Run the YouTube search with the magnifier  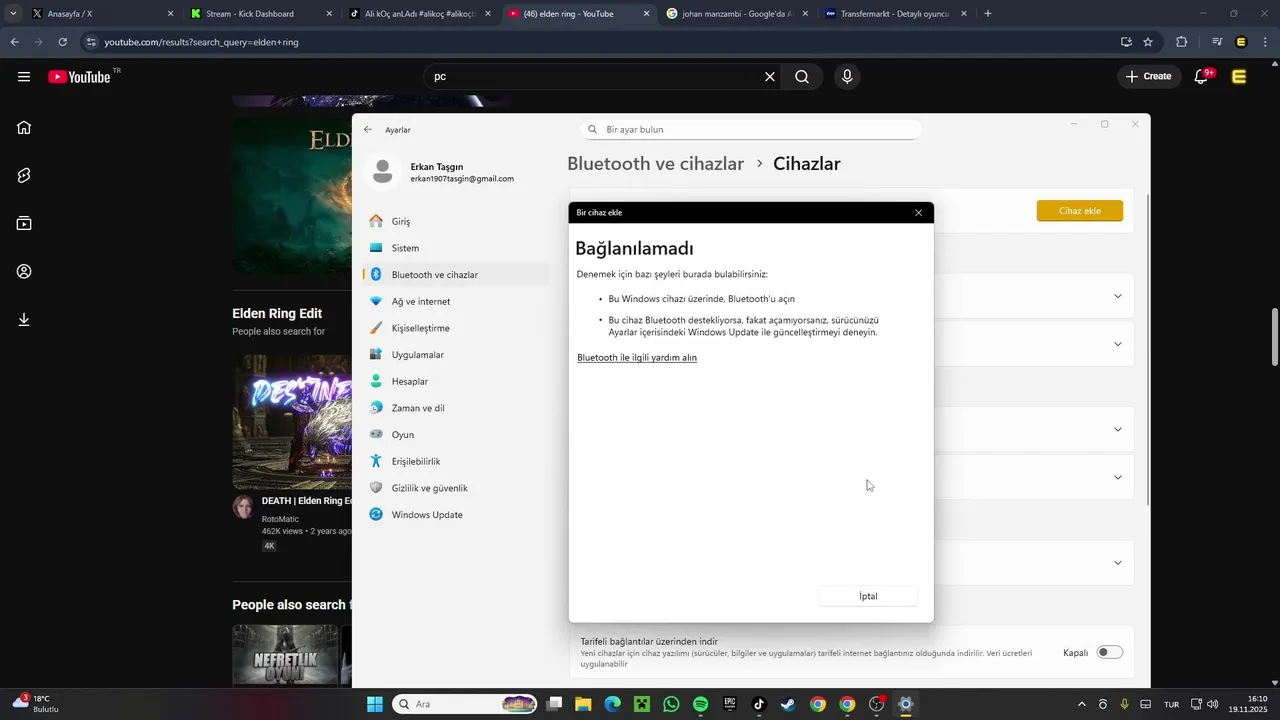pyautogui.click(x=802, y=77)
